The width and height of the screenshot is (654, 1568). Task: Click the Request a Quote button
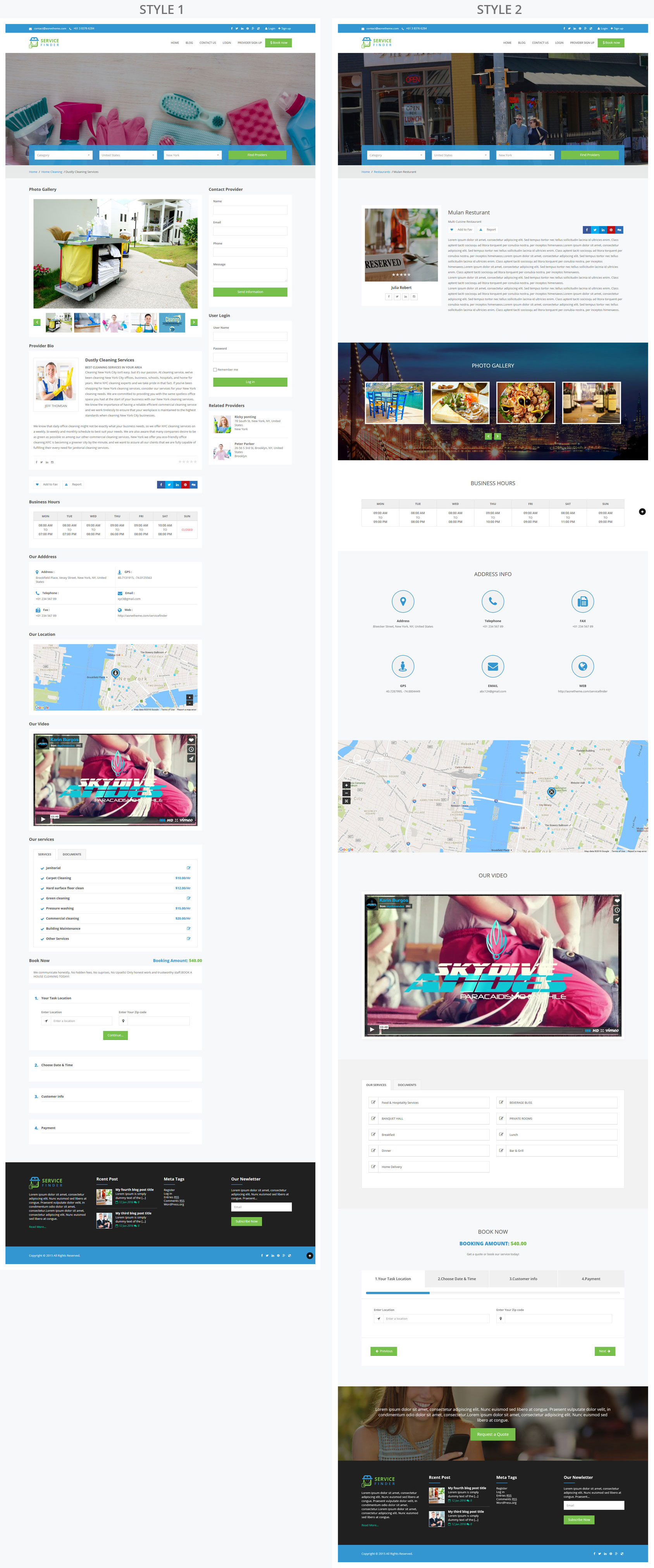493,1434
